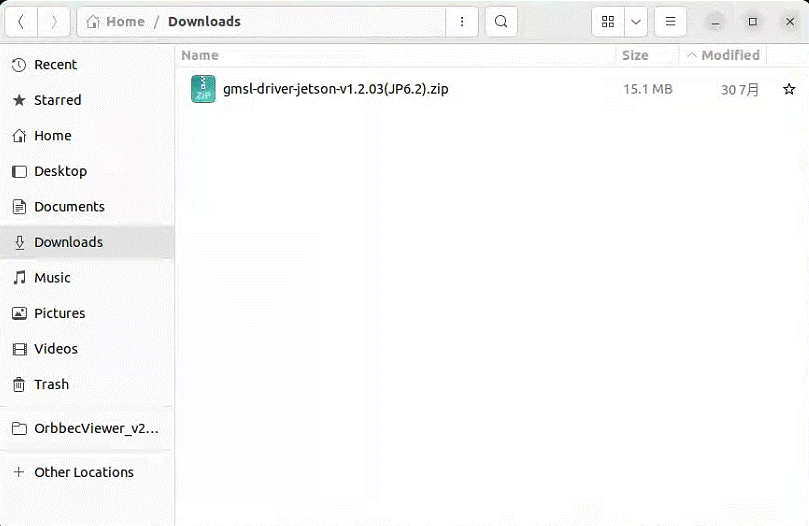Open Starred in the sidebar

[x=87, y=100]
